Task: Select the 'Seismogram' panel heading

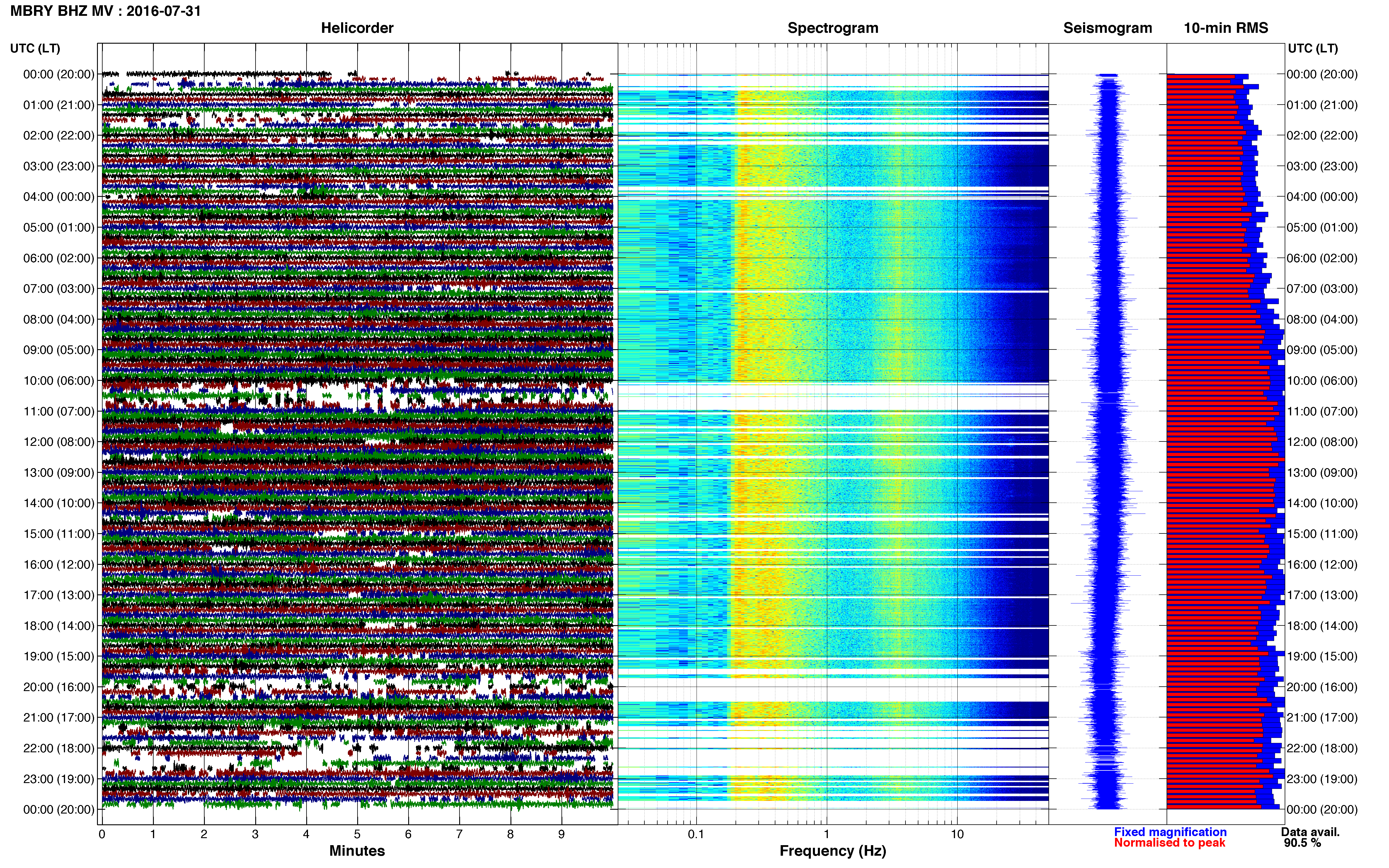Action: 1108,28
